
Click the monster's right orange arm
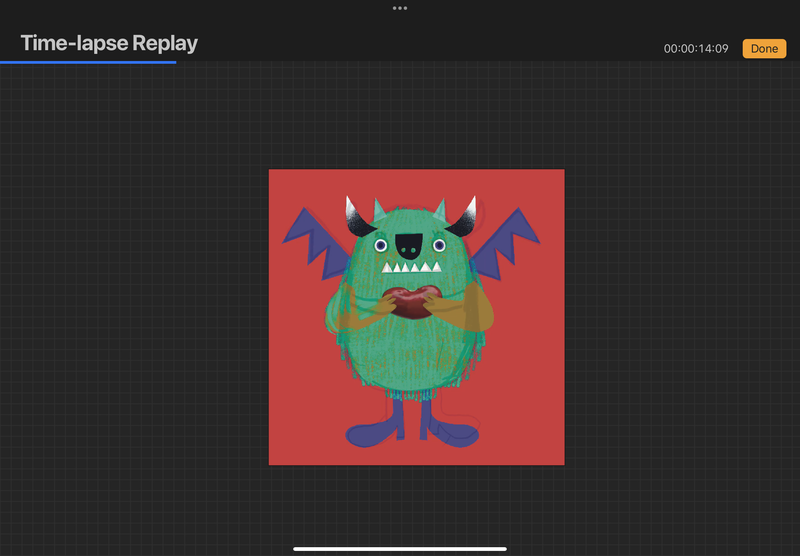472,311
